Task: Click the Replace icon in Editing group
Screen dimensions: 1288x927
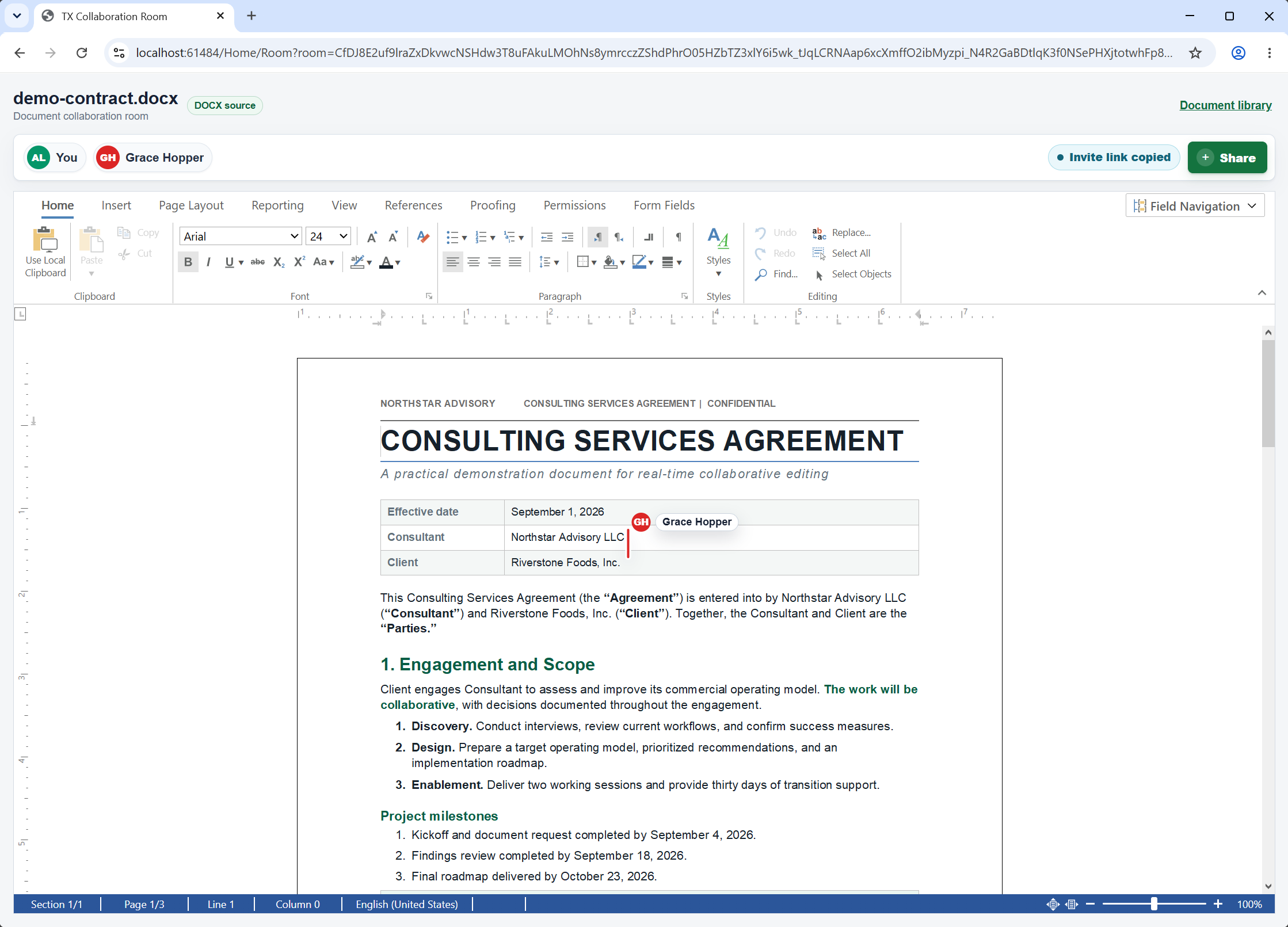Action: point(818,233)
